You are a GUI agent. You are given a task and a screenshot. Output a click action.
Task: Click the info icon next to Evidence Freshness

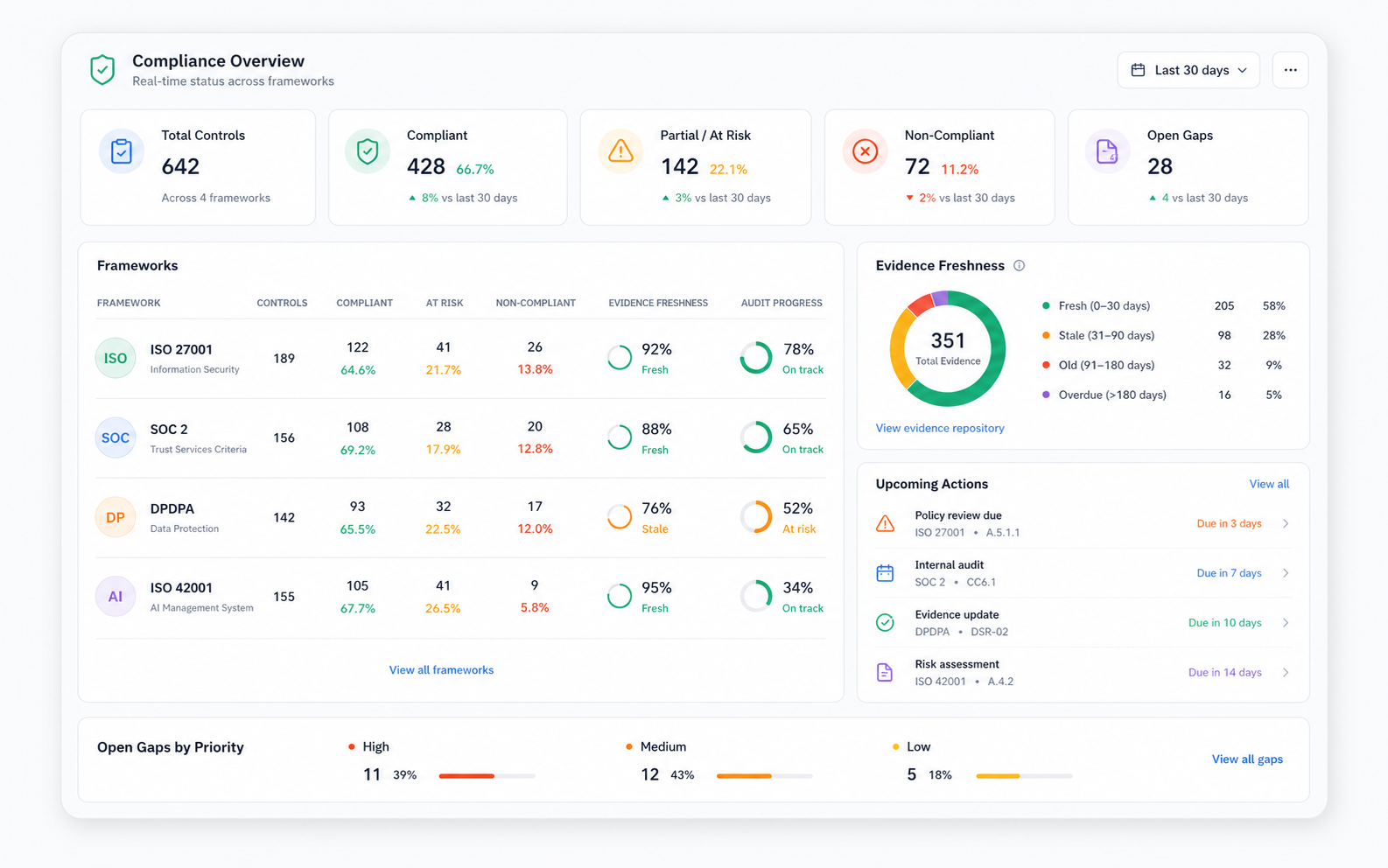point(1019,265)
